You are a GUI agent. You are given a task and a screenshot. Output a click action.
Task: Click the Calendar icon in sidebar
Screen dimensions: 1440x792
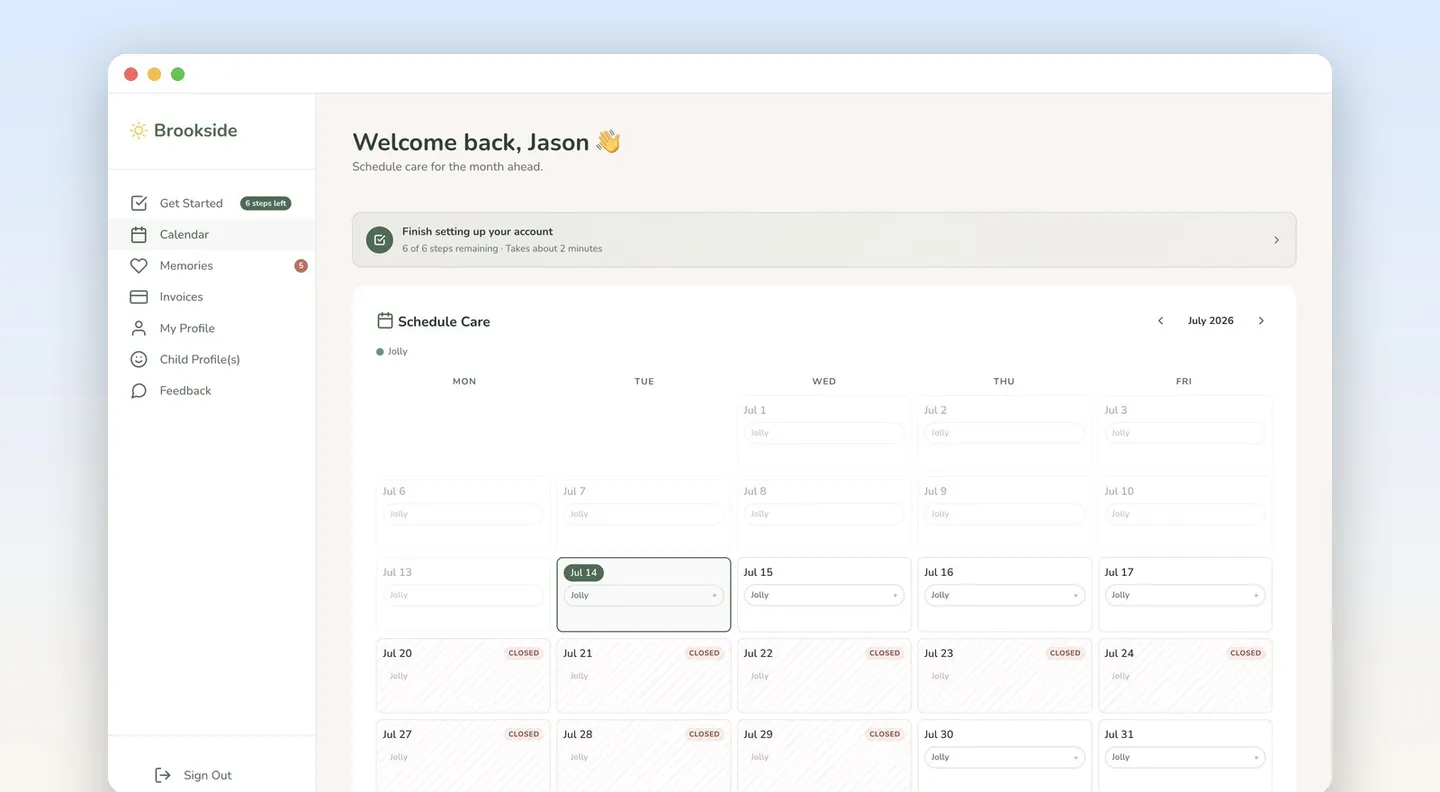(139, 234)
